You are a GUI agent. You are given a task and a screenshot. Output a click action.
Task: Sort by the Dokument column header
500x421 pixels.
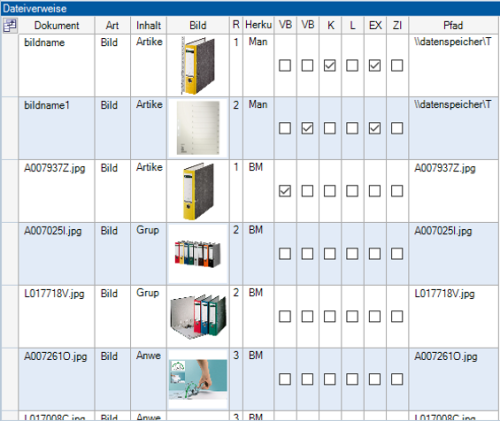(x=57, y=25)
